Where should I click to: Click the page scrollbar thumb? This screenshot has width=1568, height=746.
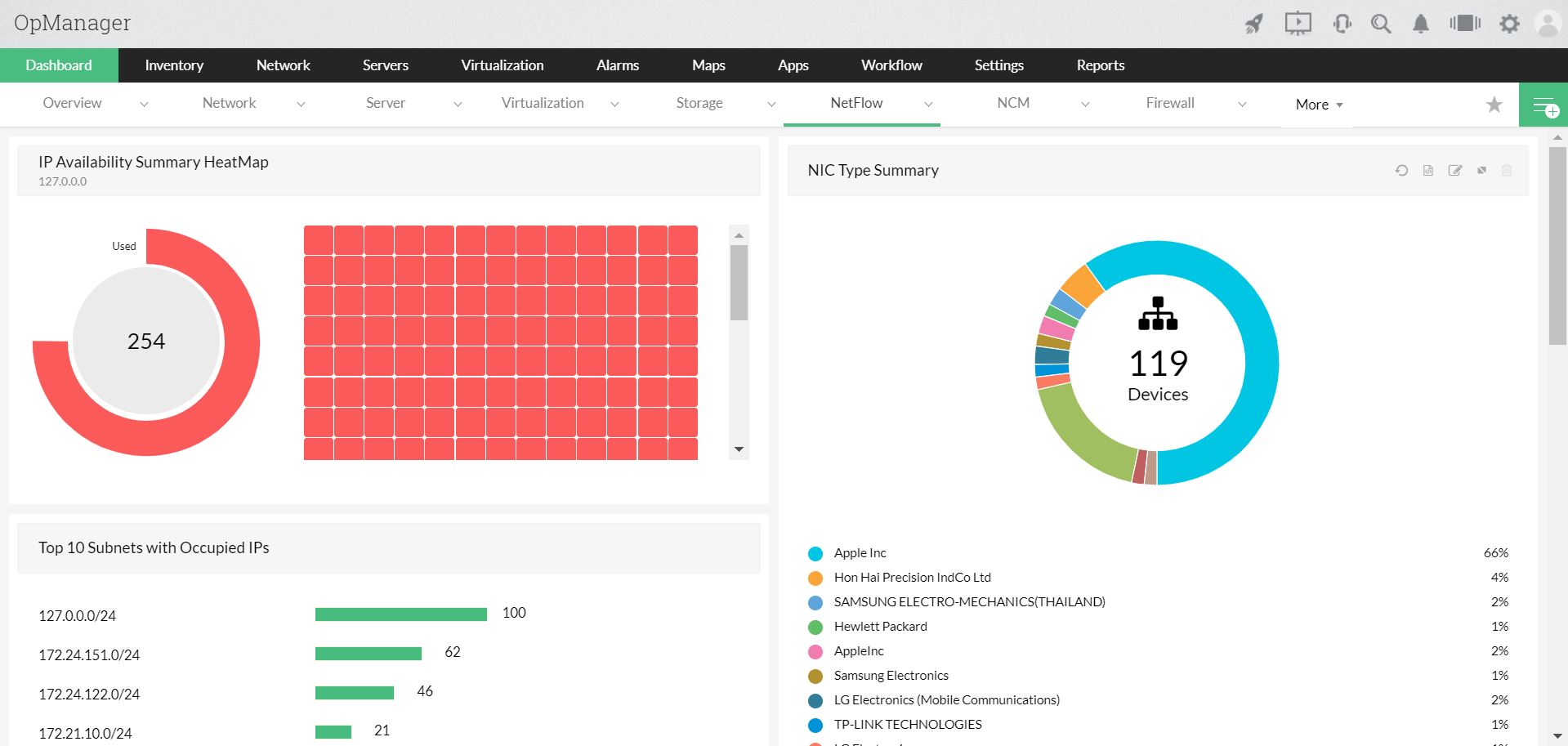coord(1558,245)
